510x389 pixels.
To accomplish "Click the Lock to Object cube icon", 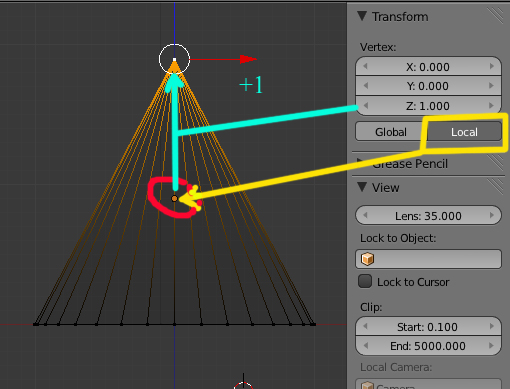I will tap(367, 259).
